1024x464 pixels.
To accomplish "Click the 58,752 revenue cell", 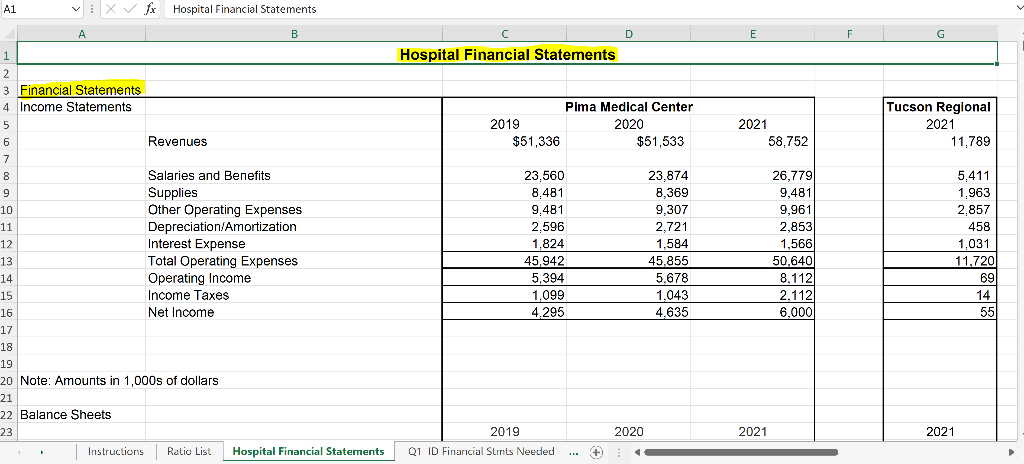I will tap(752, 141).
